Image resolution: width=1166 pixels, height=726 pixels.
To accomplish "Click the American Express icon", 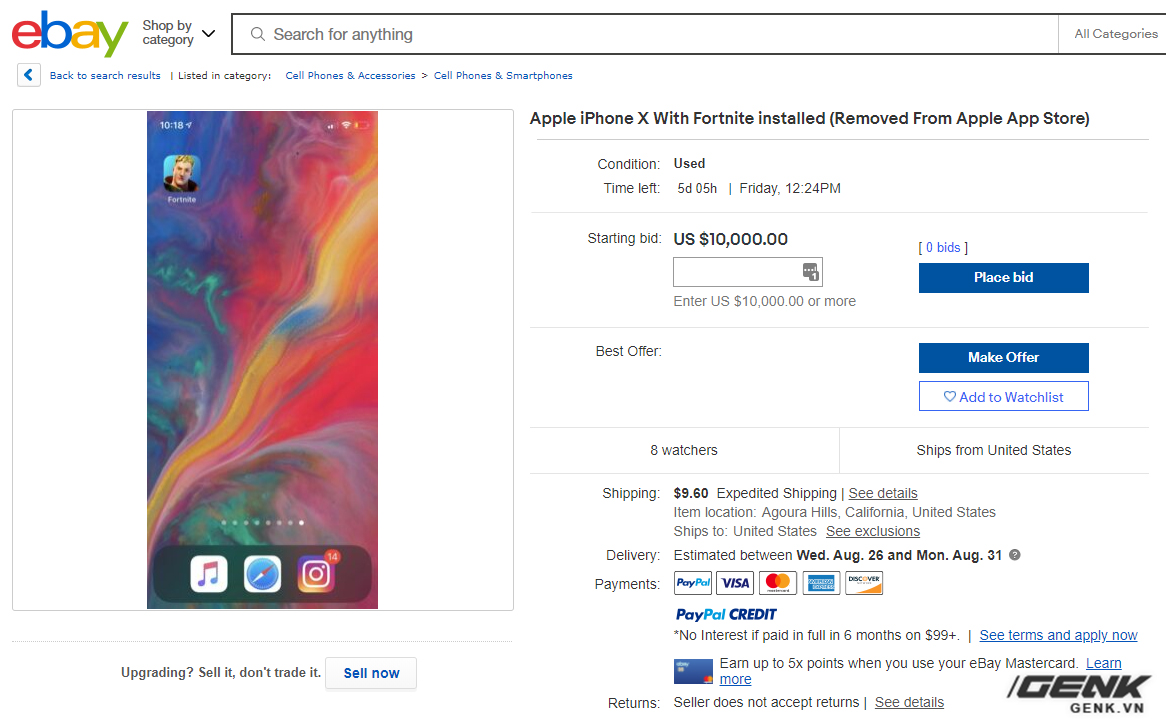I will pos(821,583).
